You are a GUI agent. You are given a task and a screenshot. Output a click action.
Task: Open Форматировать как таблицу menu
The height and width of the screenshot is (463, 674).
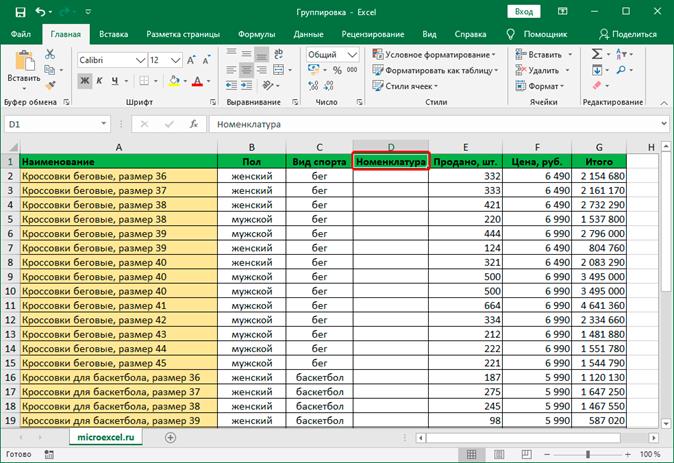(x=435, y=70)
